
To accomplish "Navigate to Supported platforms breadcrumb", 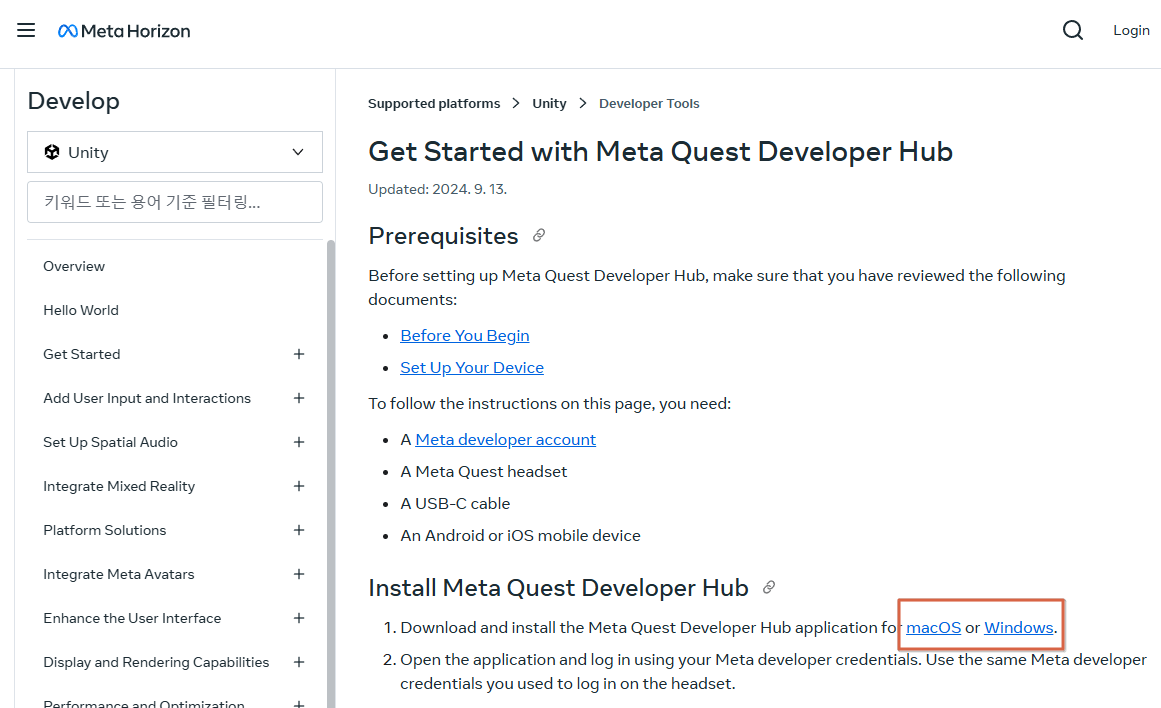I will (x=434, y=103).
